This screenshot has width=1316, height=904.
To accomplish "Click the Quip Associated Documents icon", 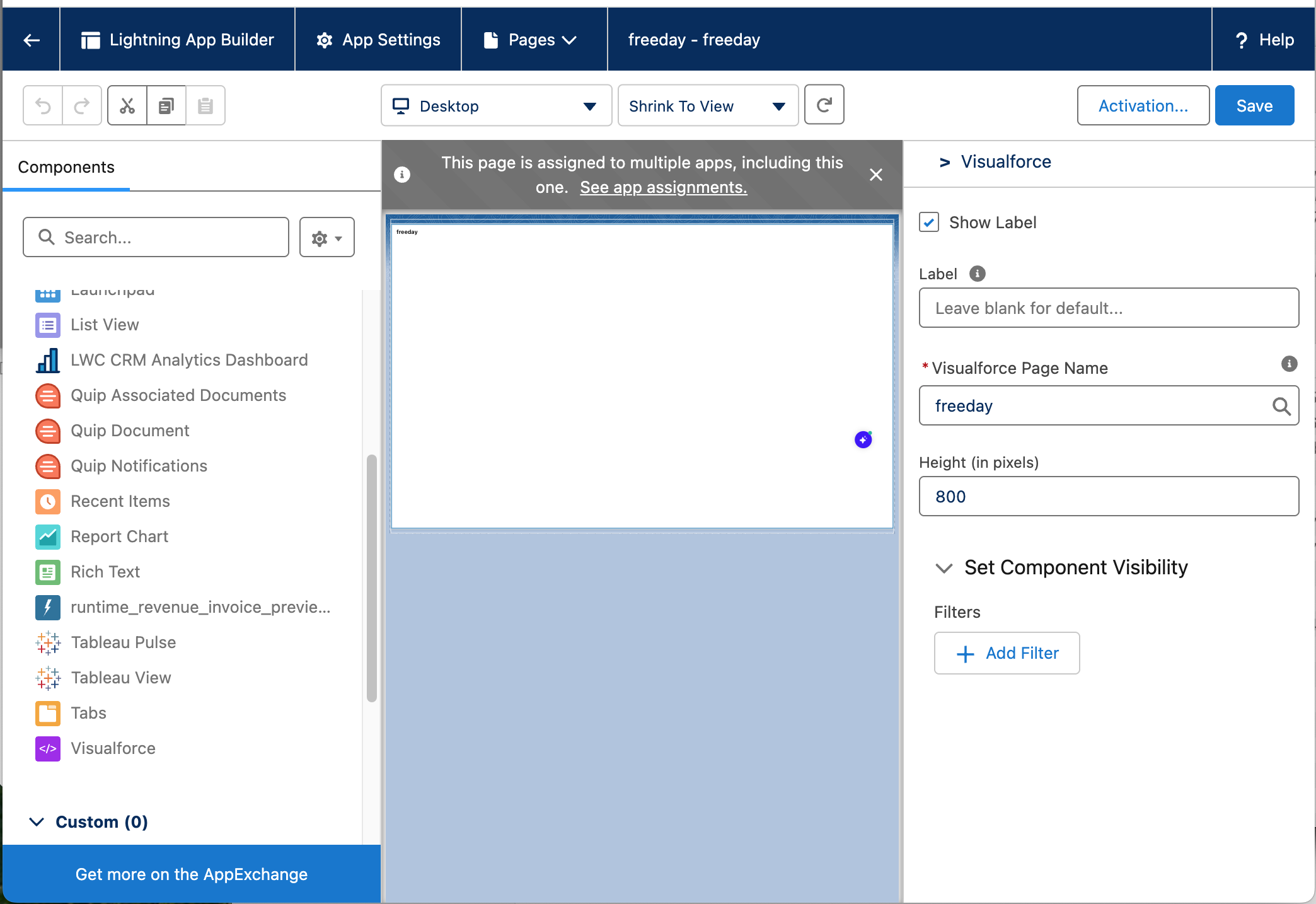I will tap(48, 396).
